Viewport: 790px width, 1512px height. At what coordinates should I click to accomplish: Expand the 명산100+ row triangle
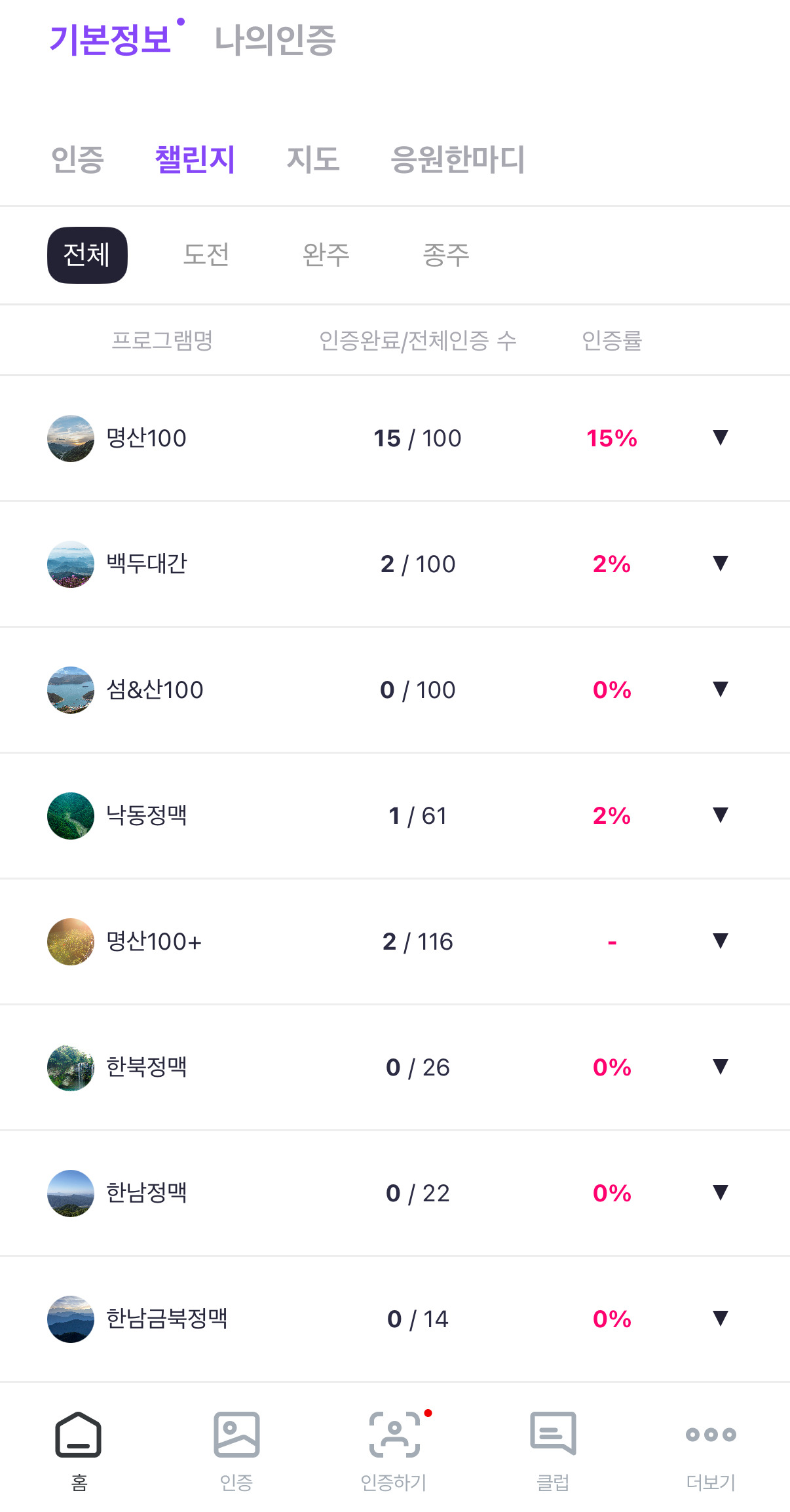click(721, 940)
